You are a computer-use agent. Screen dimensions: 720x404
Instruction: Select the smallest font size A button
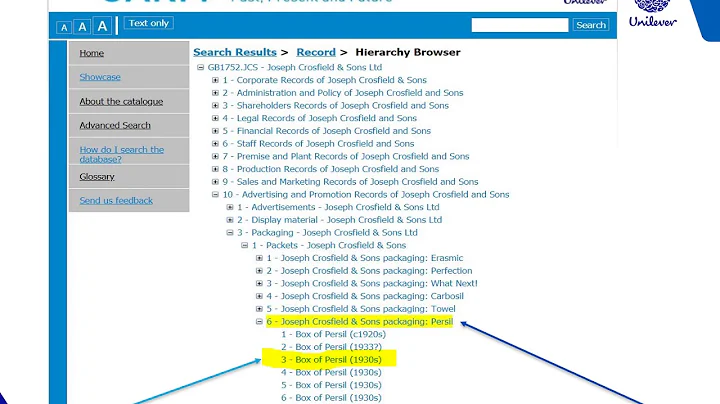pyautogui.click(x=64, y=28)
